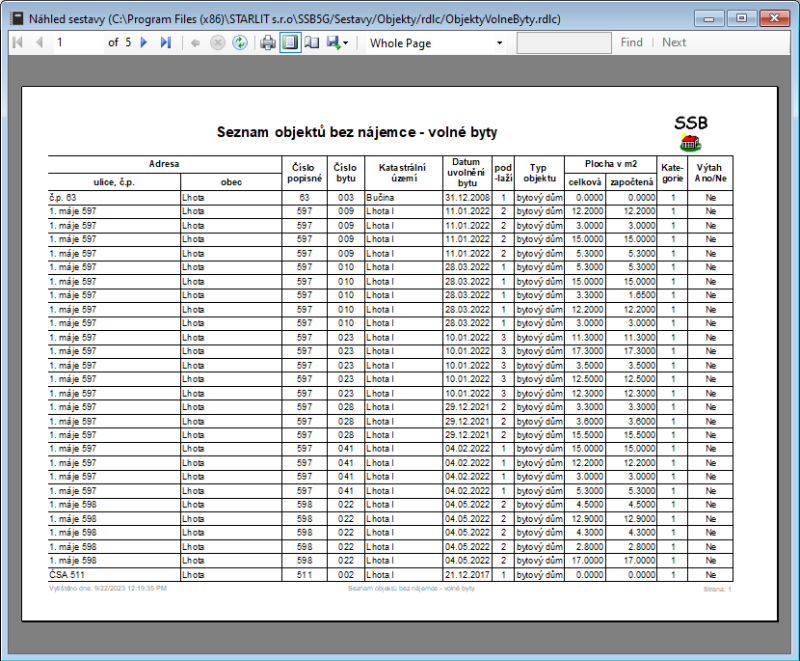
Task: Click the current page number field
Action: tap(78, 43)
